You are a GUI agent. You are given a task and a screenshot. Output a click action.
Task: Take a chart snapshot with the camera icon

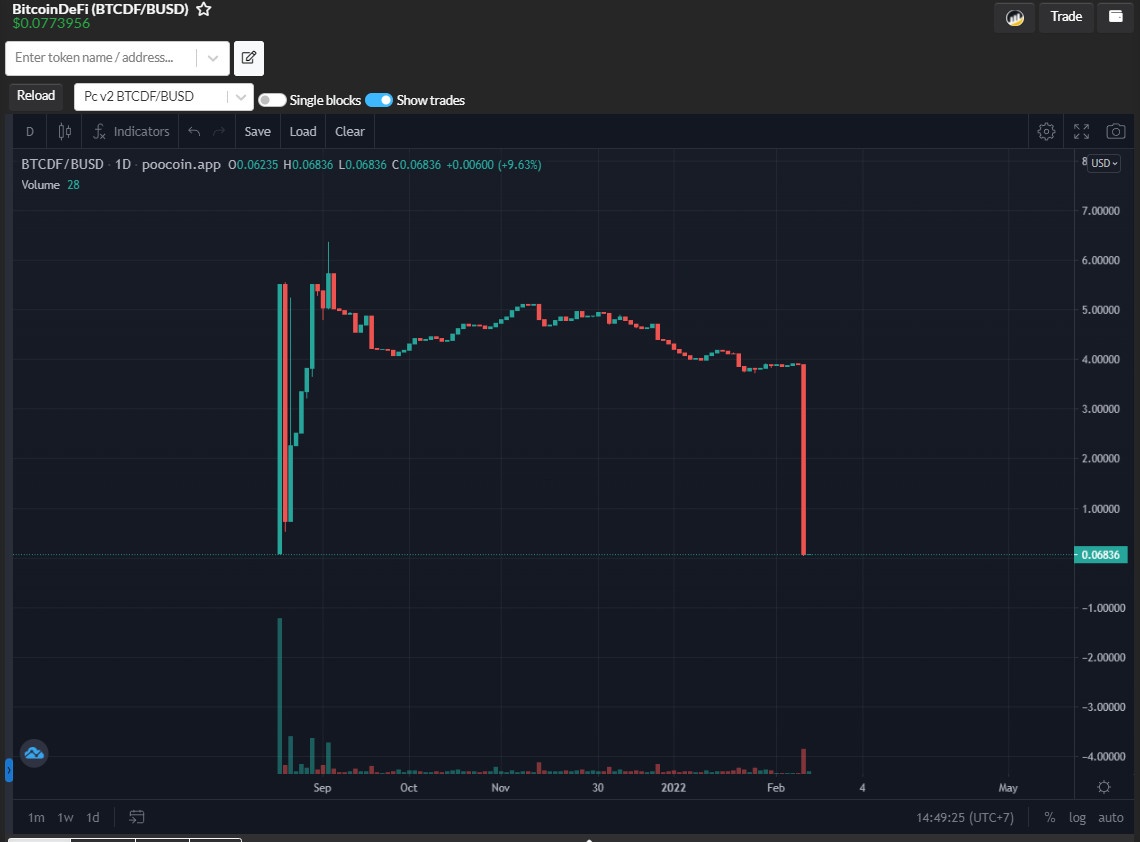click(1115, 131)
